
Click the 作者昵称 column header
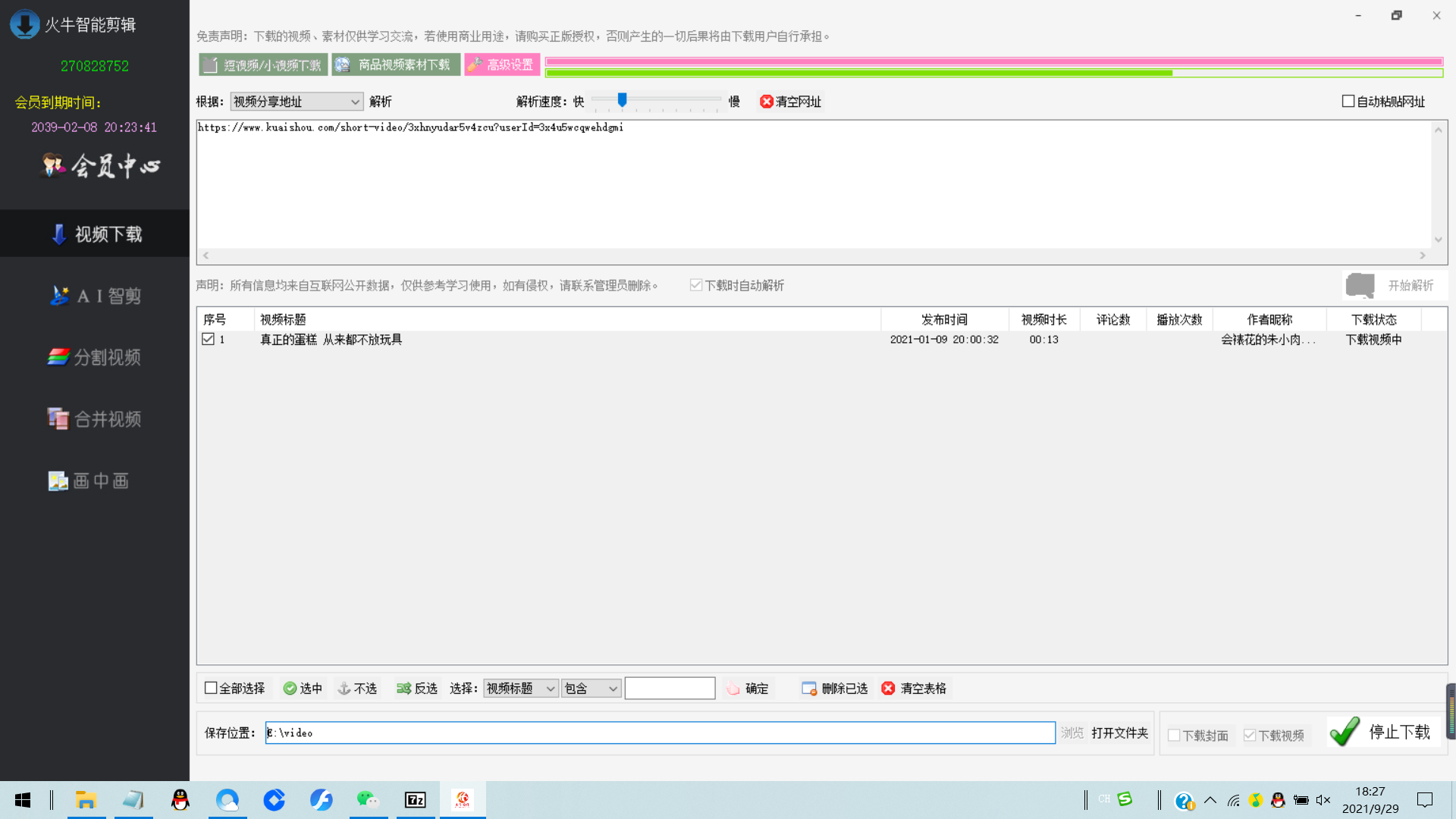coord(1269,319)
